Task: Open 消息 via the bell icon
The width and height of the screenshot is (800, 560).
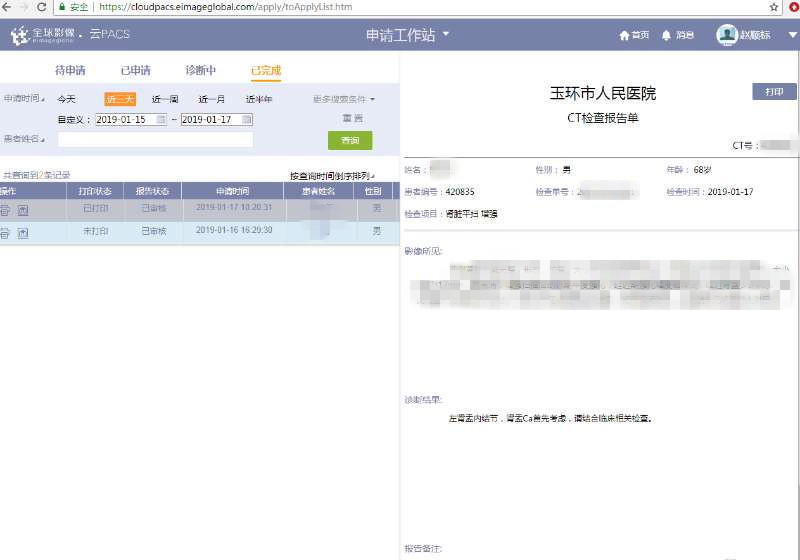Action: (666, 35)
